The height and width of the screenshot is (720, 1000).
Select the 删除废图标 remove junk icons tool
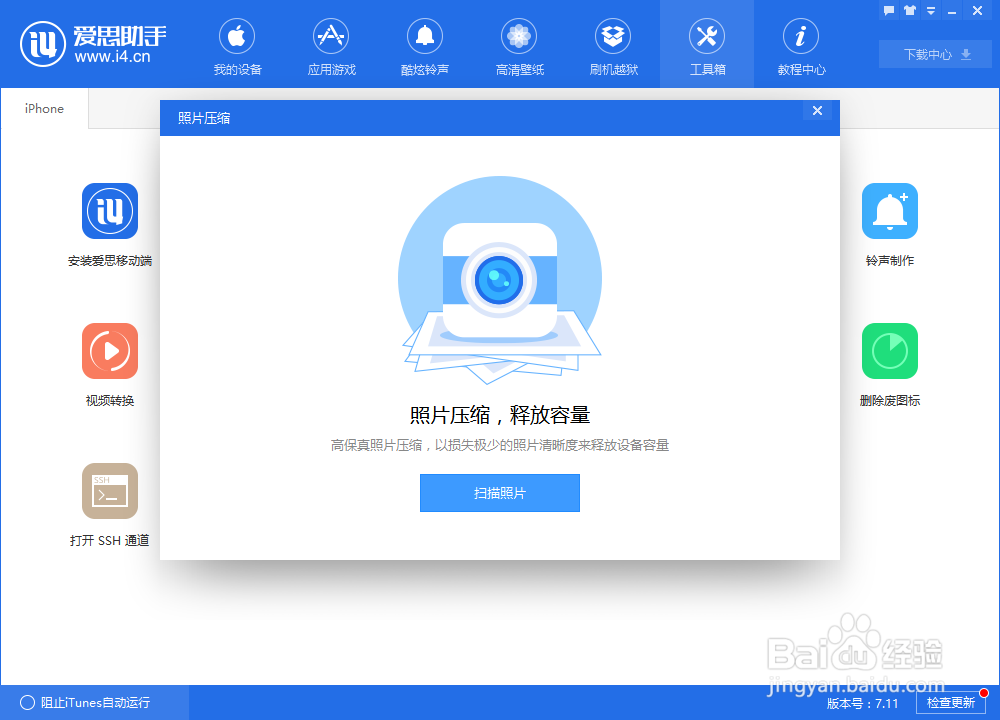[889, 351]
